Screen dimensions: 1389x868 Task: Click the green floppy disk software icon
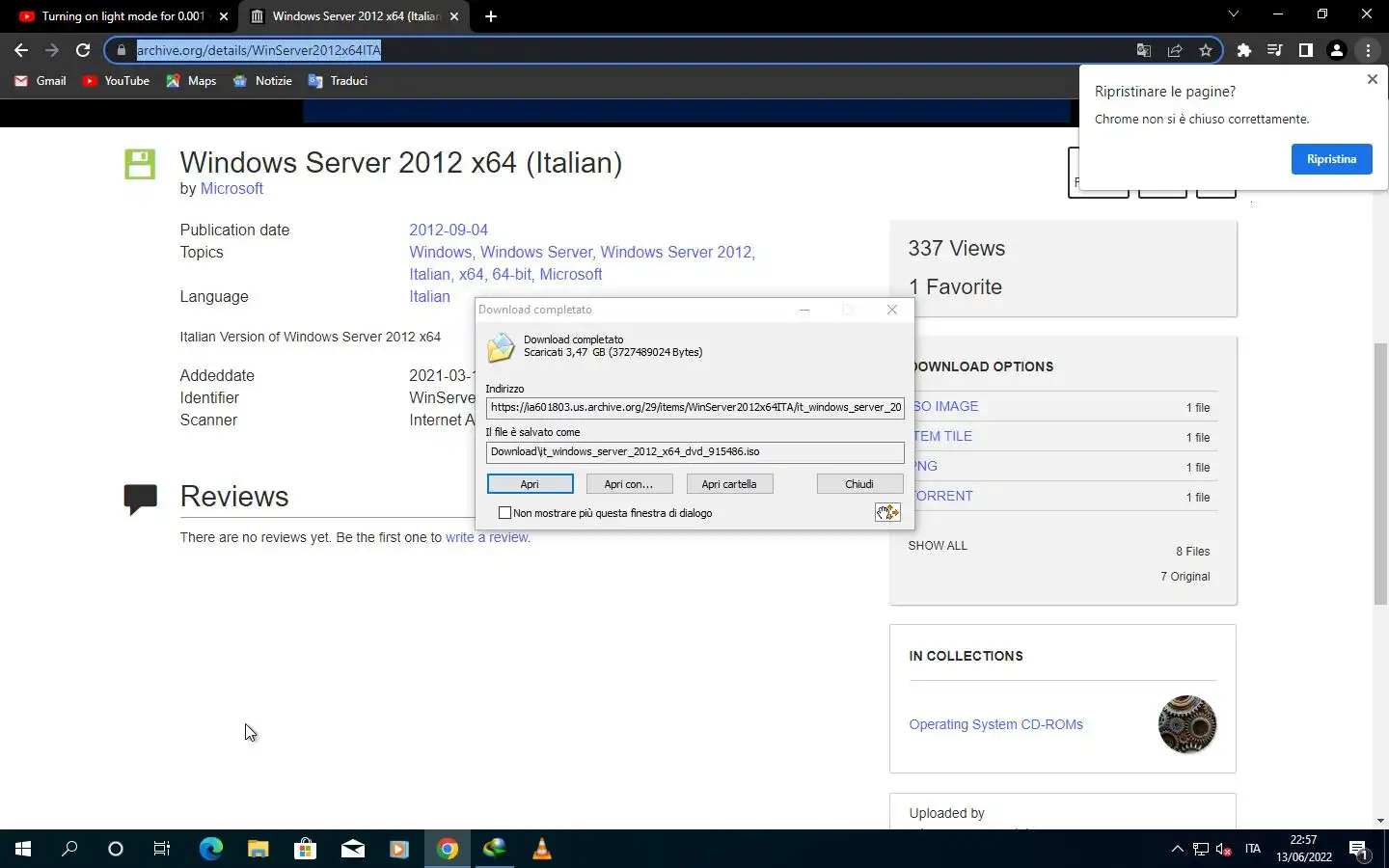click(140, 164)
